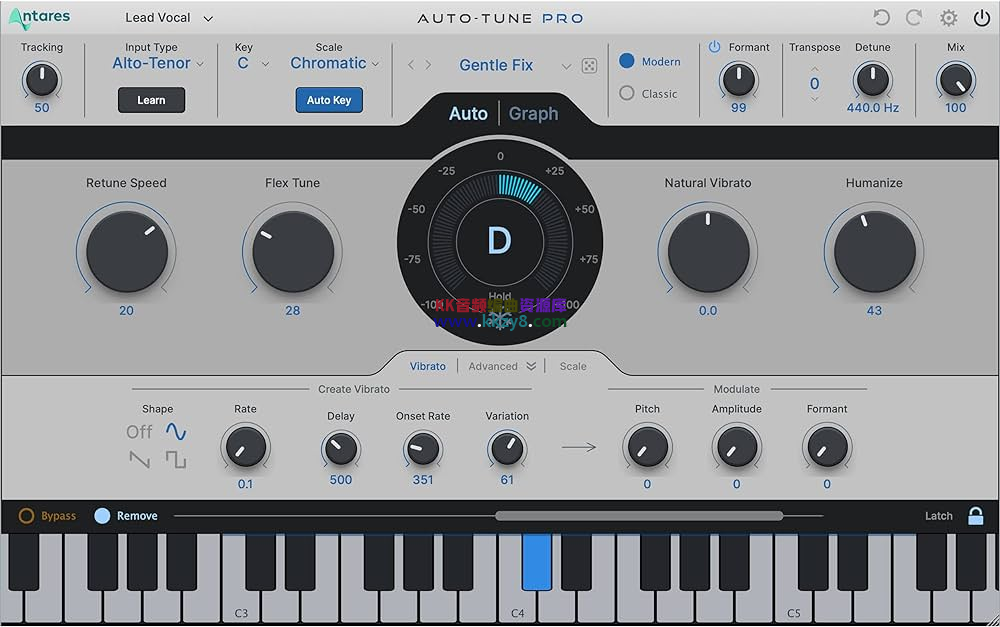Image resolution: width=1000 pixels, height=627 pixels.
Task: Open the settings gear icon
Action: (948, 17)
